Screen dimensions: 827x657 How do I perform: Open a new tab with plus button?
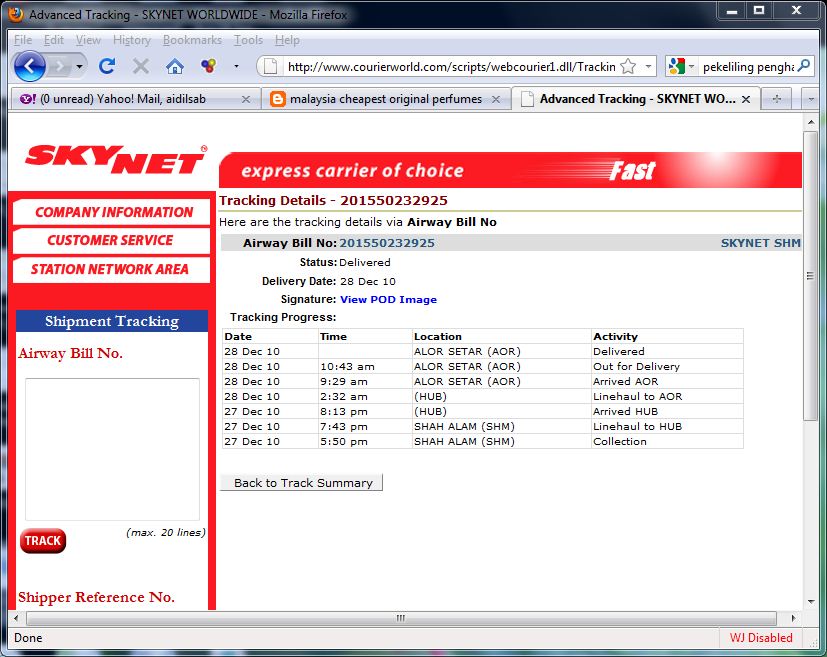(776, 99)
